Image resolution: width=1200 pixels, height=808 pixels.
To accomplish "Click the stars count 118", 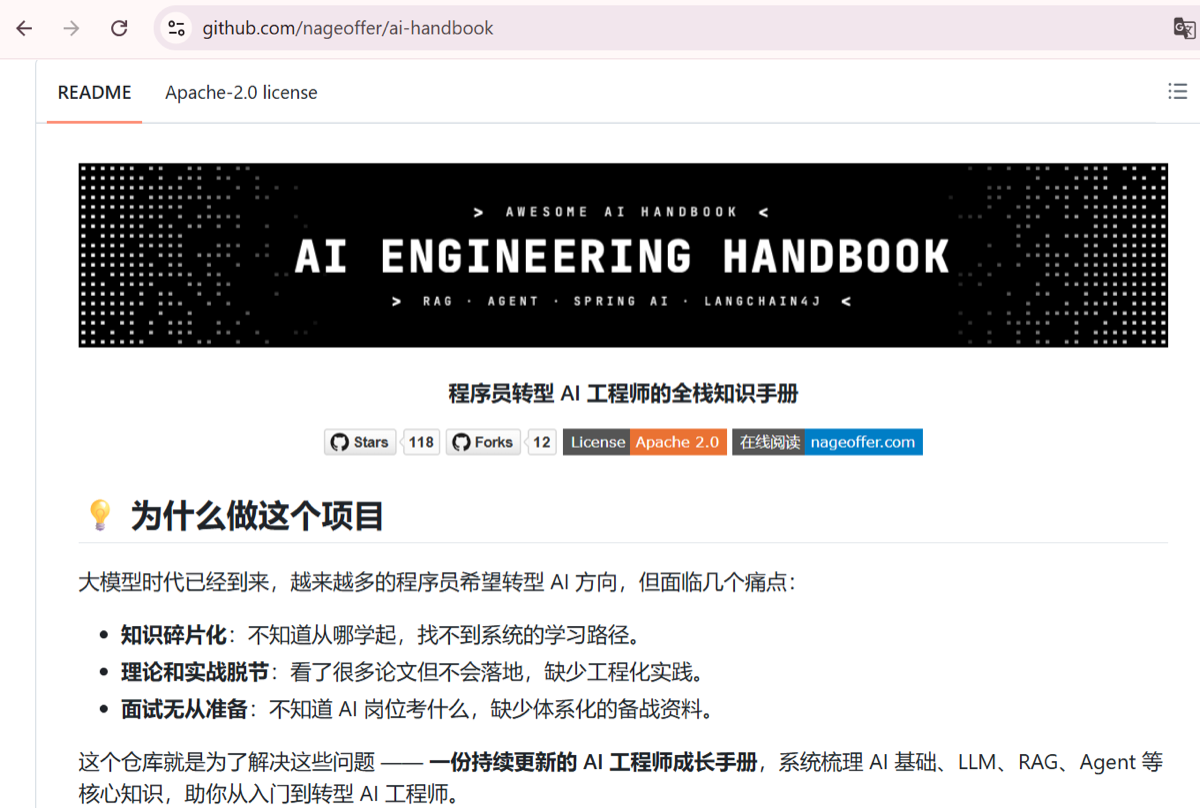I will coord(422,442).
